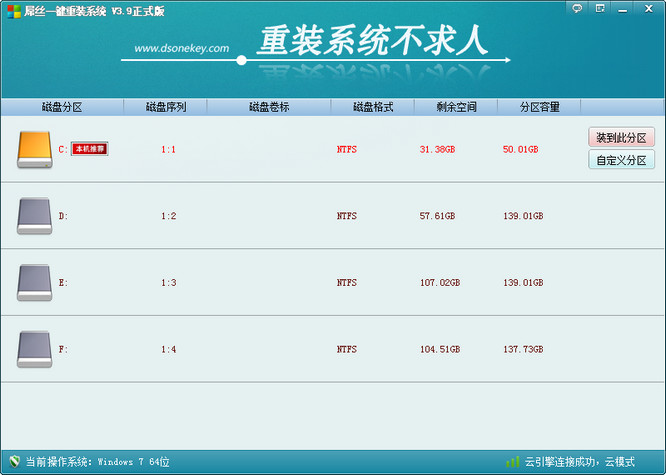666x475 pixels.
Task: Open the chat feedback bubble icon
Action: [577, 8]
